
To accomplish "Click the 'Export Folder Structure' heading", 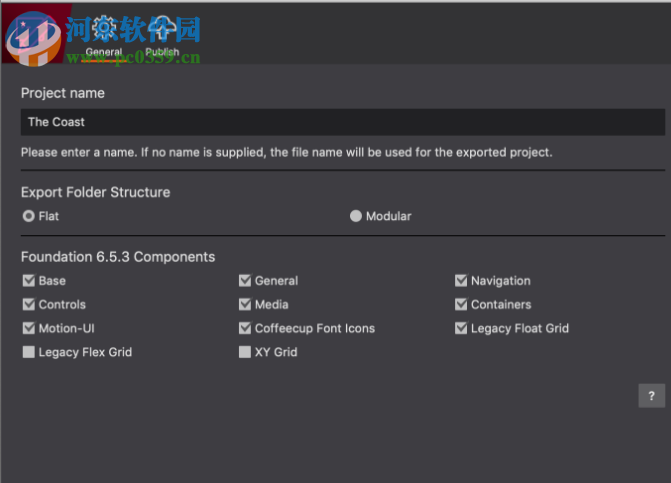I will pyautogui.click(x=95, y=193).
